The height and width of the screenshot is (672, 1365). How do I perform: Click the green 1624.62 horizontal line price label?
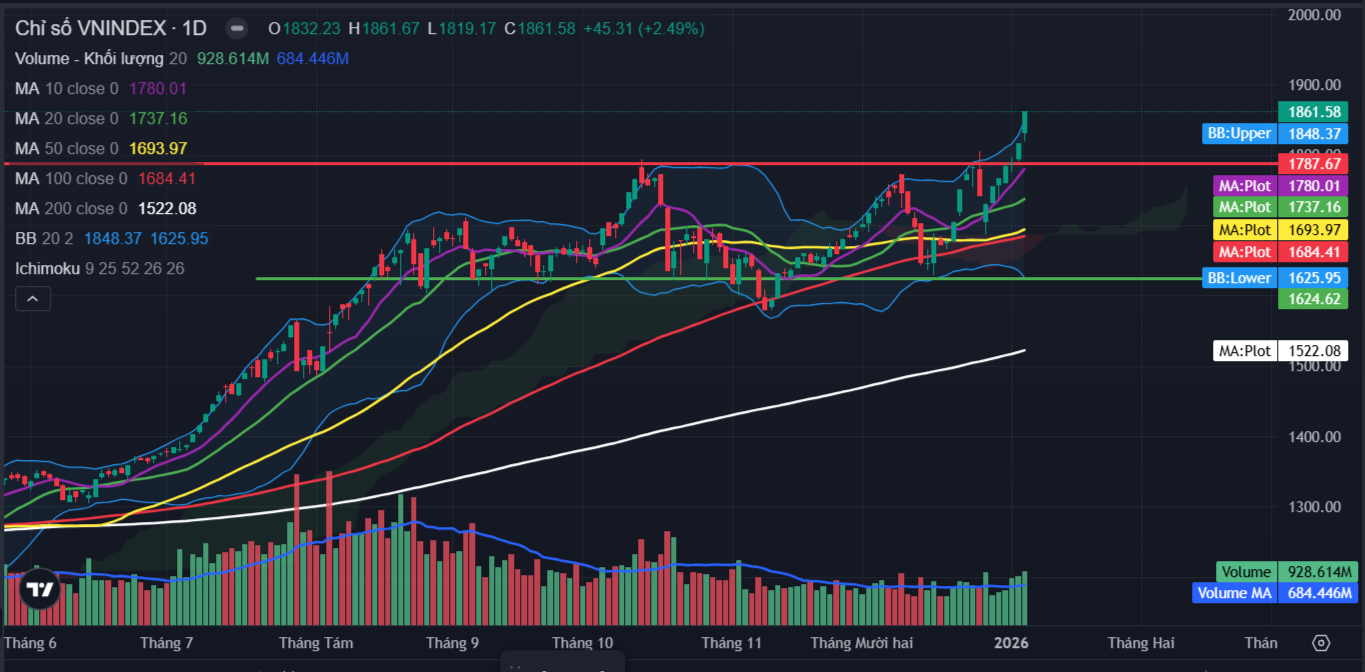(x=1312, y=298)
